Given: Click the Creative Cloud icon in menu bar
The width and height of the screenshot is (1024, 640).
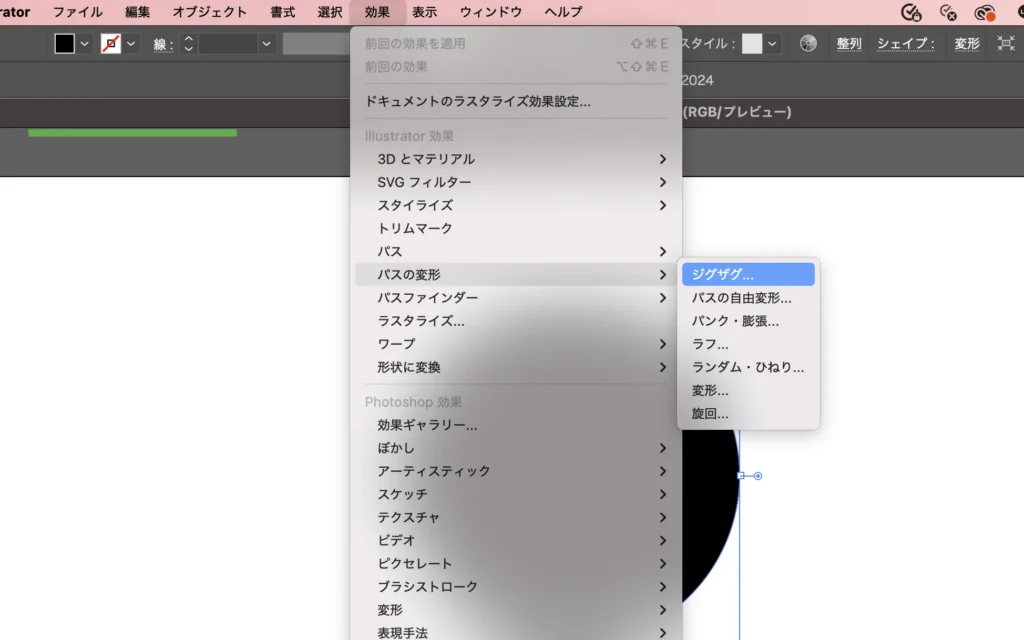Looking at the screenshot, I should tap(985, 12).
